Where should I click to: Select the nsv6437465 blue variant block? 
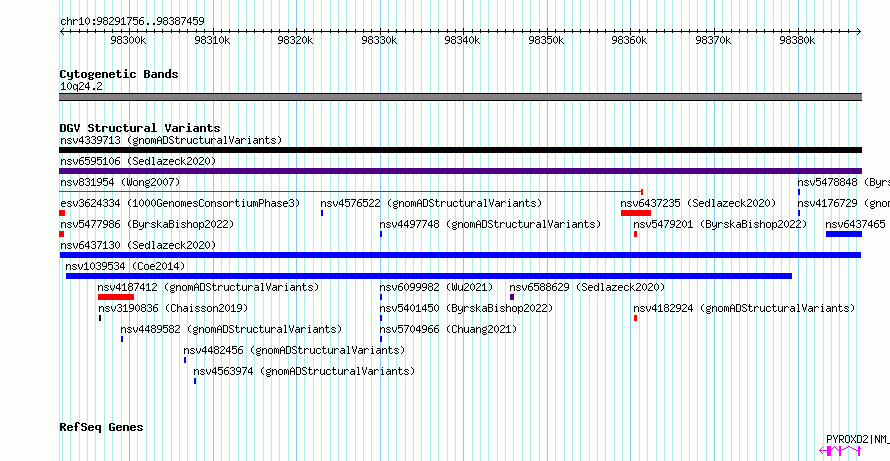click(844, 234)
